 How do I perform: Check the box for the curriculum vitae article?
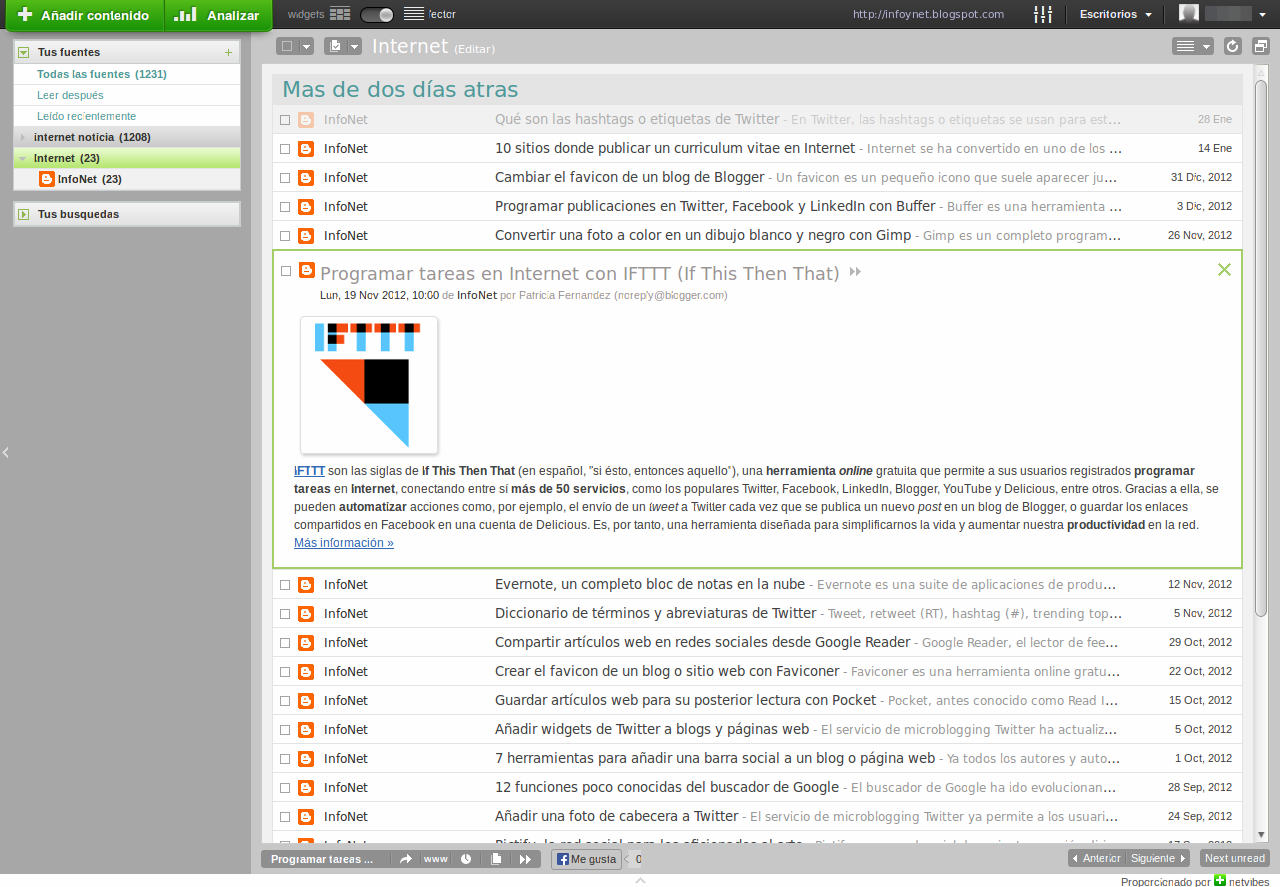[285, 149]
